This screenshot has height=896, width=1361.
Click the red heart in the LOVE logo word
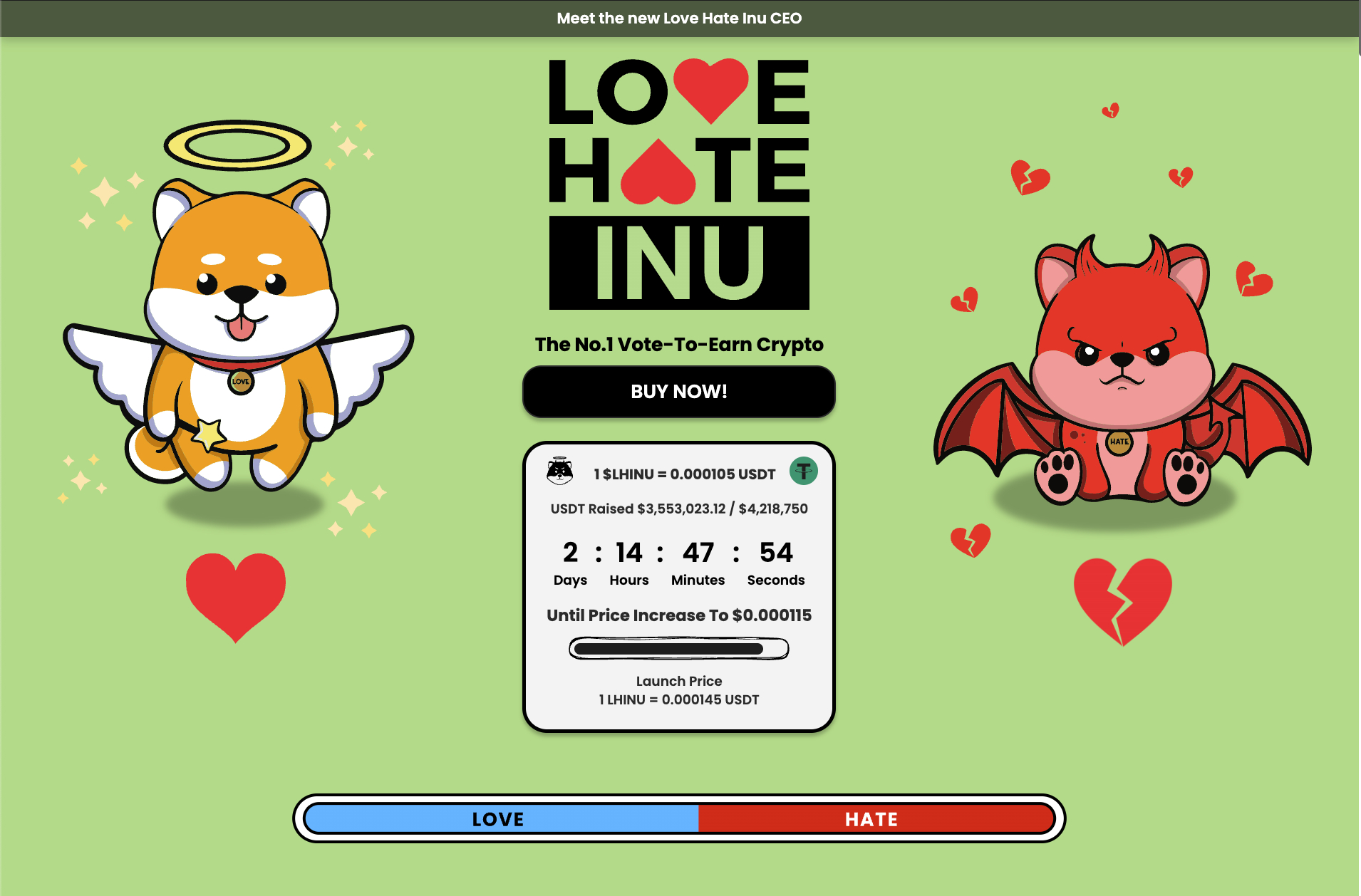710,90
